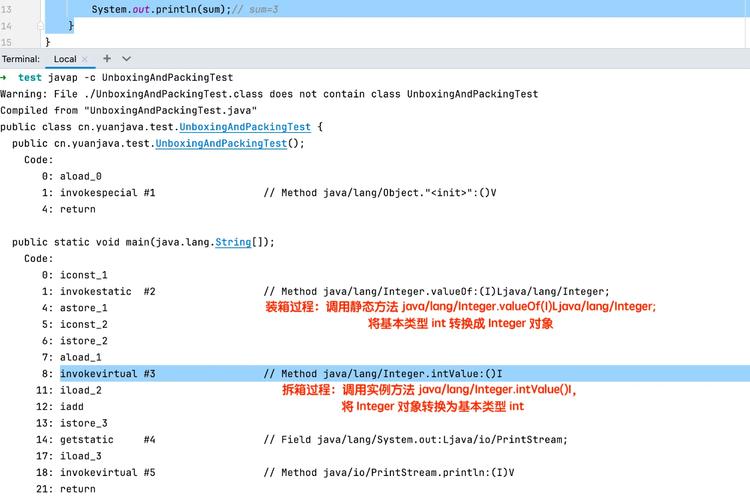750x500 pixels.
Task: Click the '7: aload_1' instruction
Action: 72,357
